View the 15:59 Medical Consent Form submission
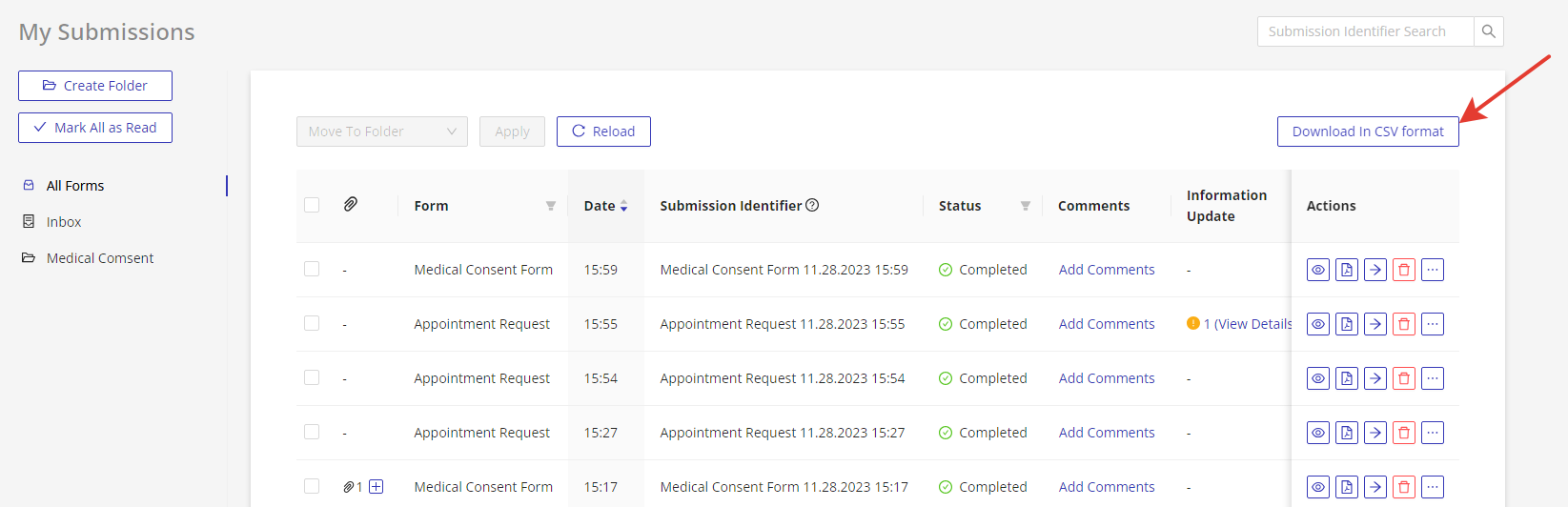This screenshot has height=507, width=1568. coord(1318,270)
